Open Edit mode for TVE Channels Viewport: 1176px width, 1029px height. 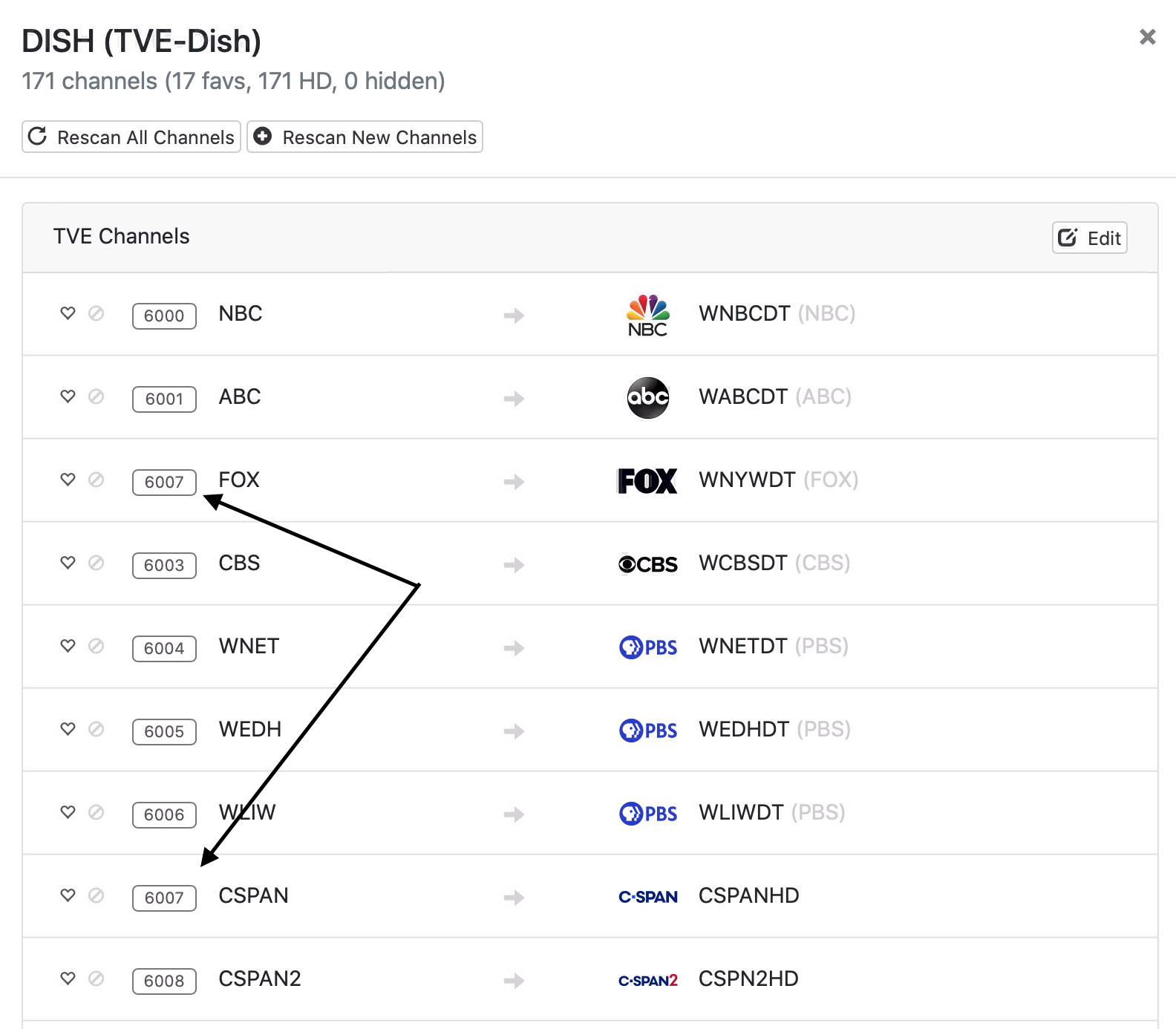tap(1089, 238)
